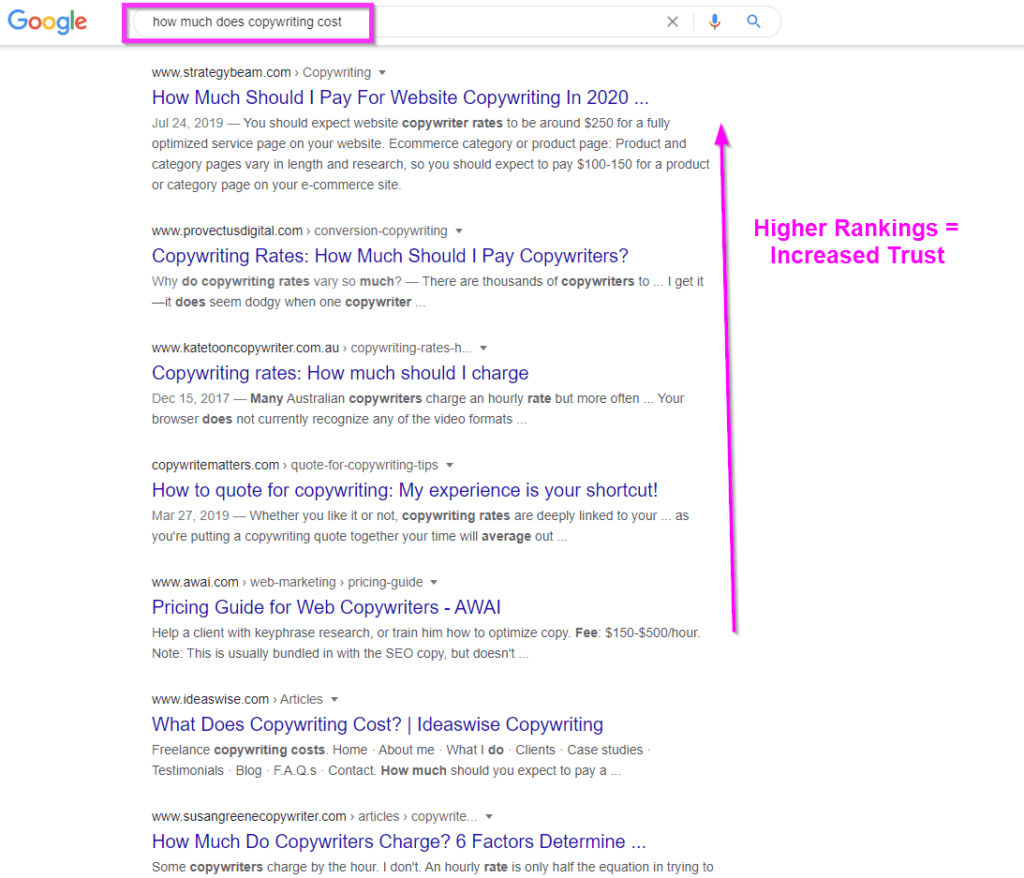The width and height of the screenshot is (1024, 878).
Task: Expand options arrow beside katetooncopywriter.com.au result
Action: (x=483, y=348)
